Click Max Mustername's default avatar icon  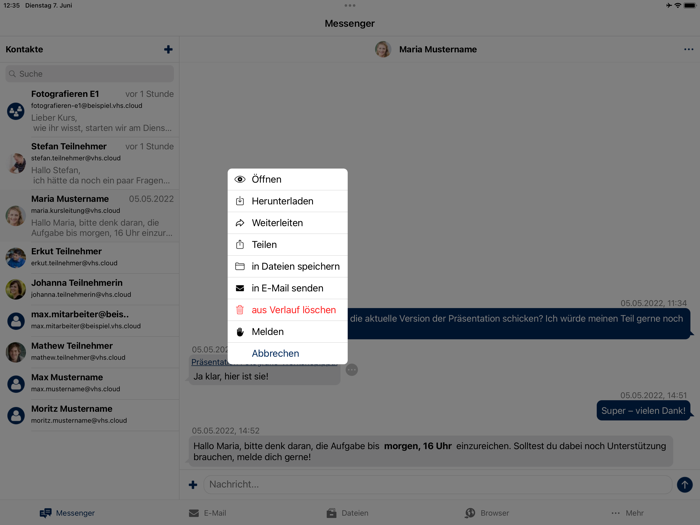[x=16, y=384]
